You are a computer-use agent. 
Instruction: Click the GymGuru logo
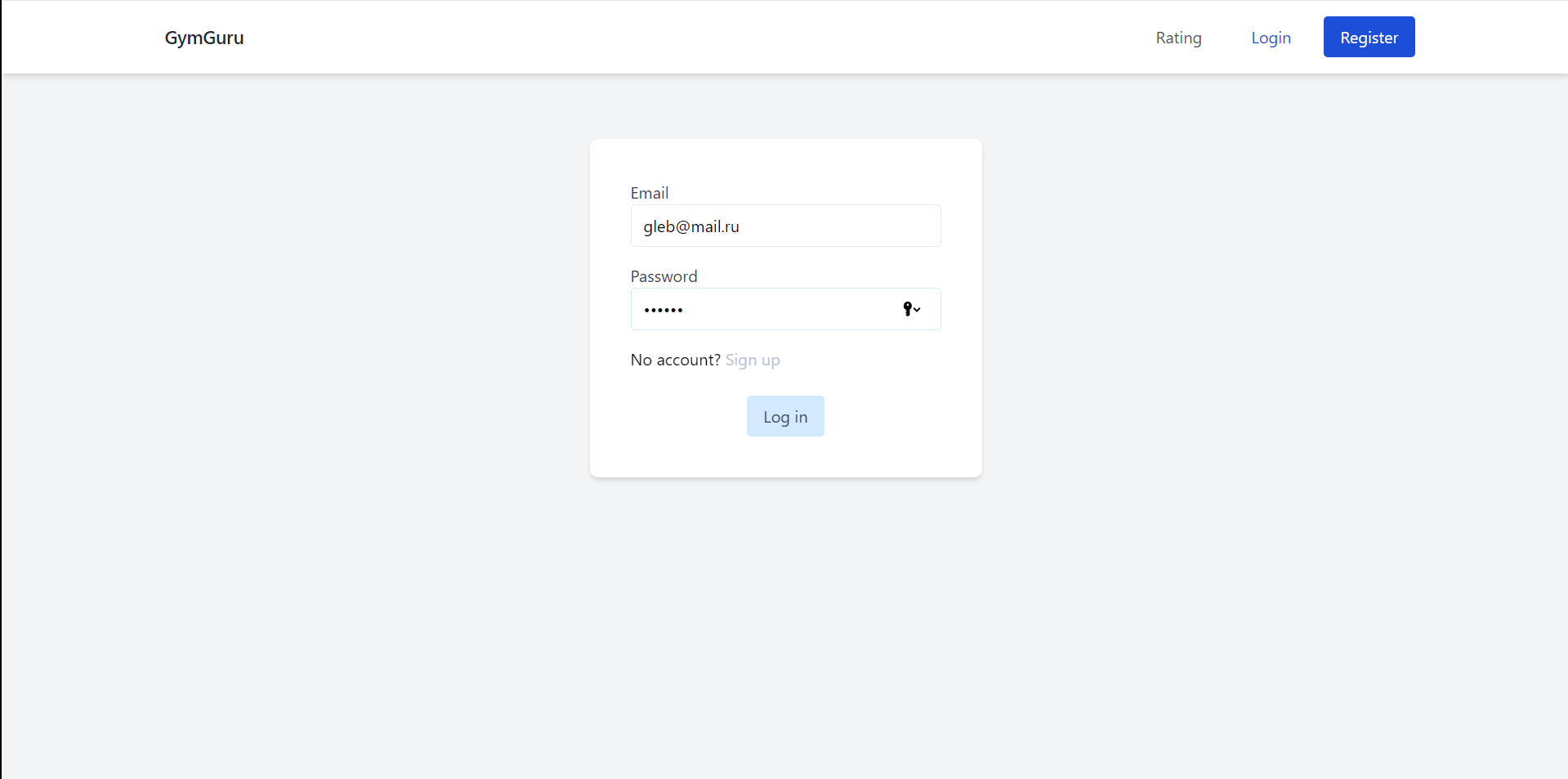tap(204, 38)
